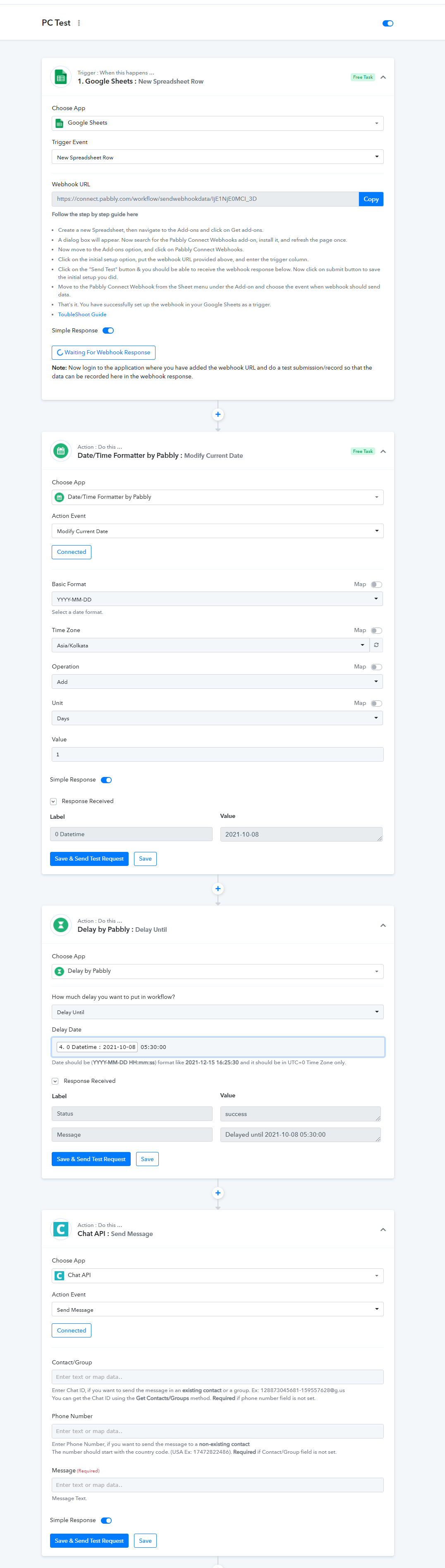The height and width of the screenshot is (1568, 445).
Task: Click Free Task badge on Date/Time Formatter step
Action: point(363,452)
